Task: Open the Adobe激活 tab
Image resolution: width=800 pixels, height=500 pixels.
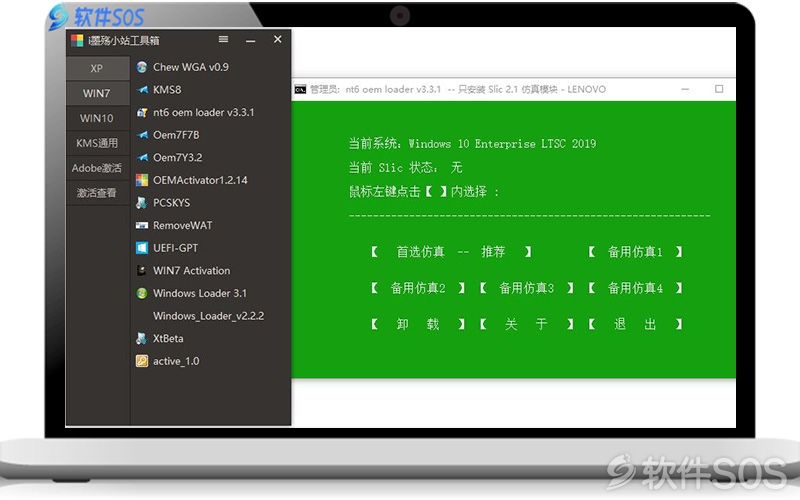Action: pos(97,168)
